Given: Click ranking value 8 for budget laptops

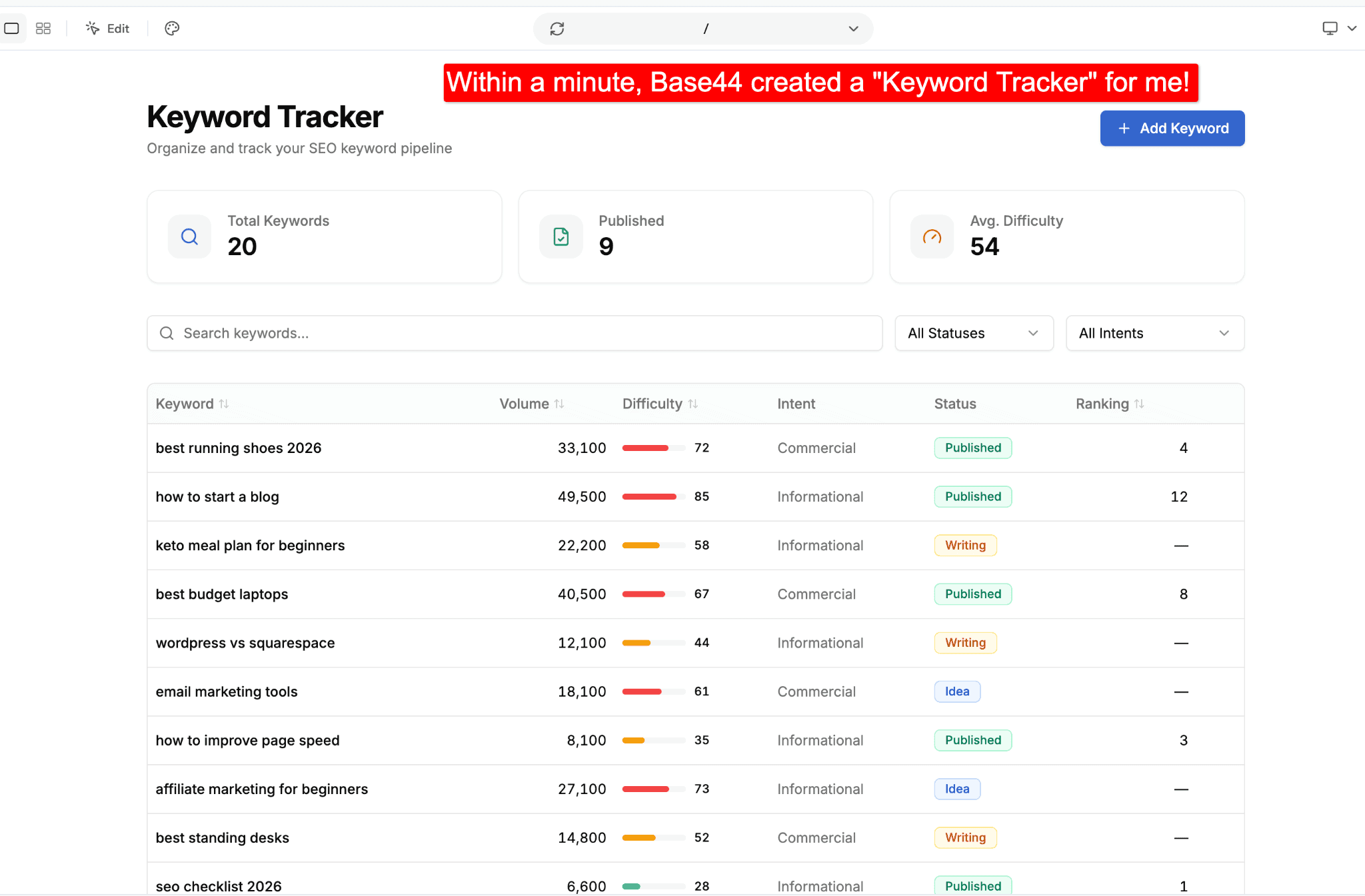Looking at the screenshot, I should [x=1184, y=594].
